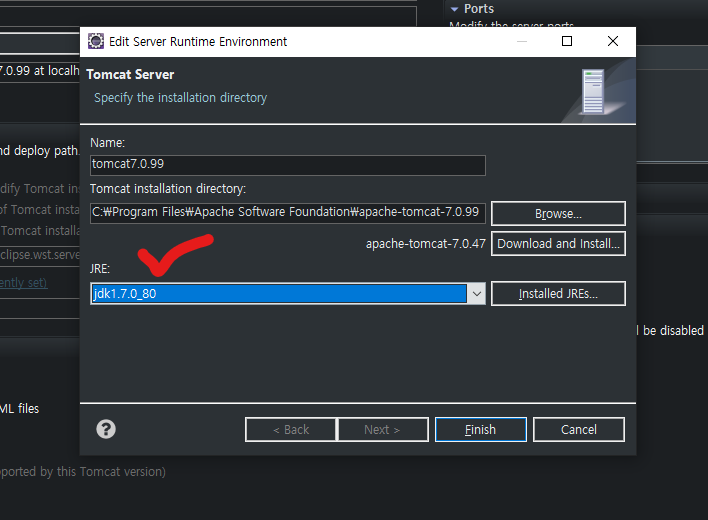Click the Finish button
The width and height of the screenshot is (708, 520).
pos(480,429)
